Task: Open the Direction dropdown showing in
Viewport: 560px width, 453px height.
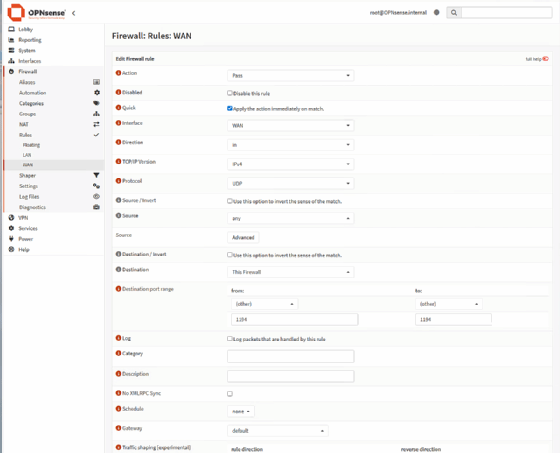Action: coord(290,145)
